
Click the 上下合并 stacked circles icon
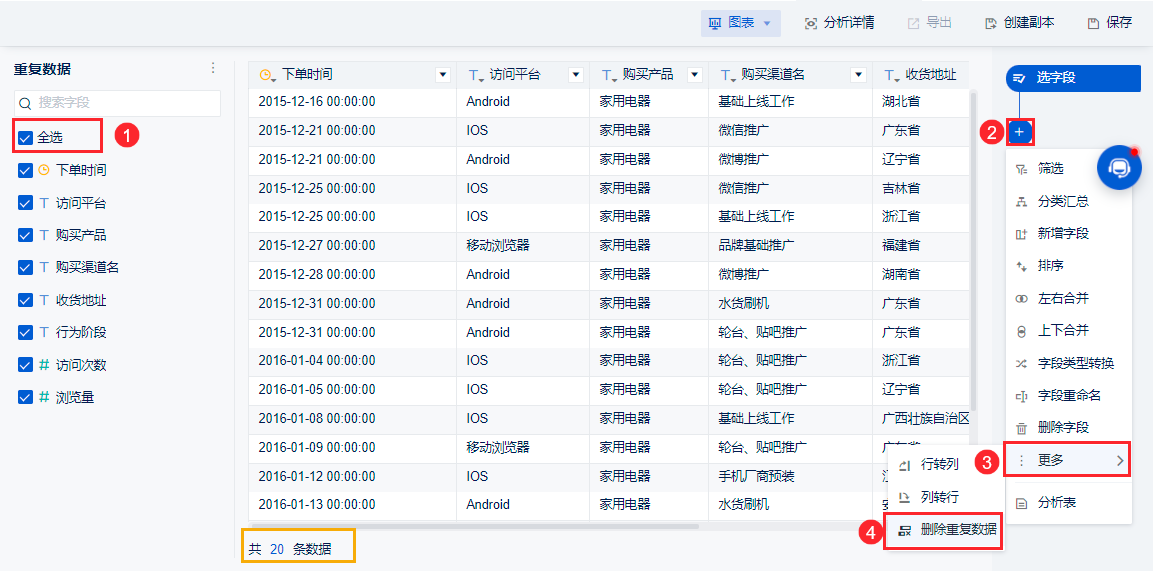click(x=1021, y=331)
